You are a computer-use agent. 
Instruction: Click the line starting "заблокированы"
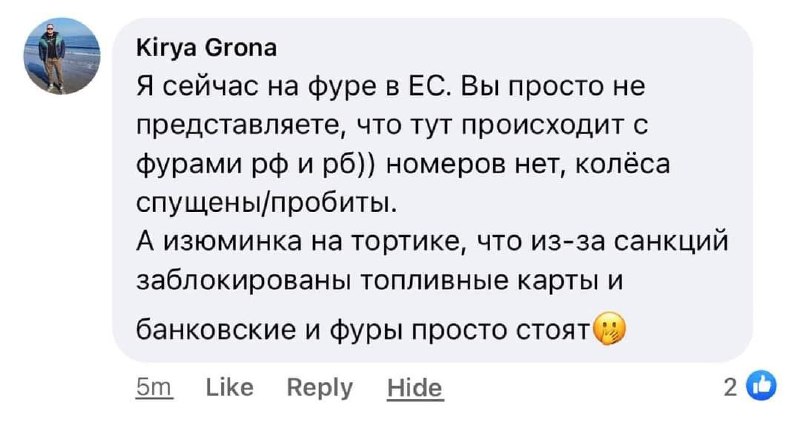tap(379, 280)
